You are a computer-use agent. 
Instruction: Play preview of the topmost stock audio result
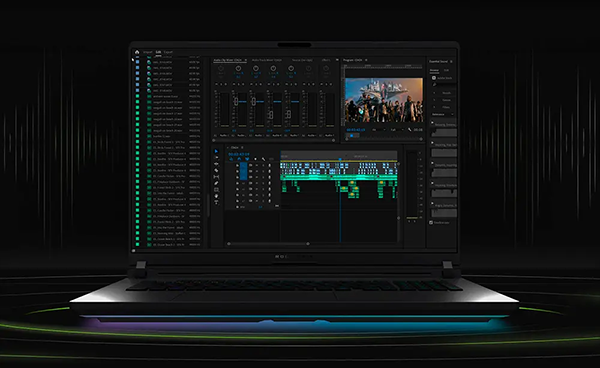(432, 122)
